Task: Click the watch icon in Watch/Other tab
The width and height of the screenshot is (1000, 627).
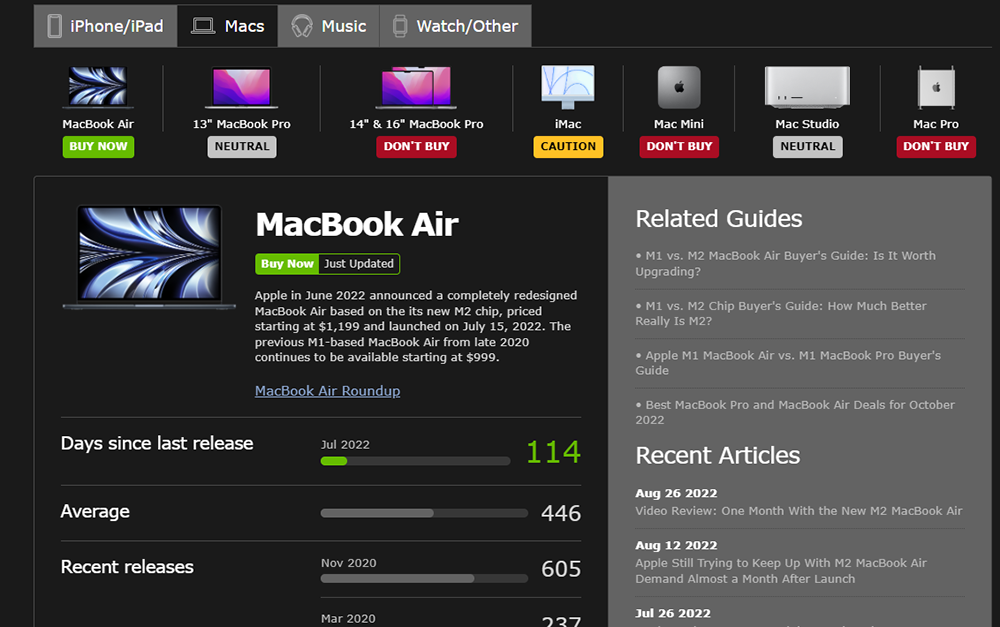Action: pos(400,26)
